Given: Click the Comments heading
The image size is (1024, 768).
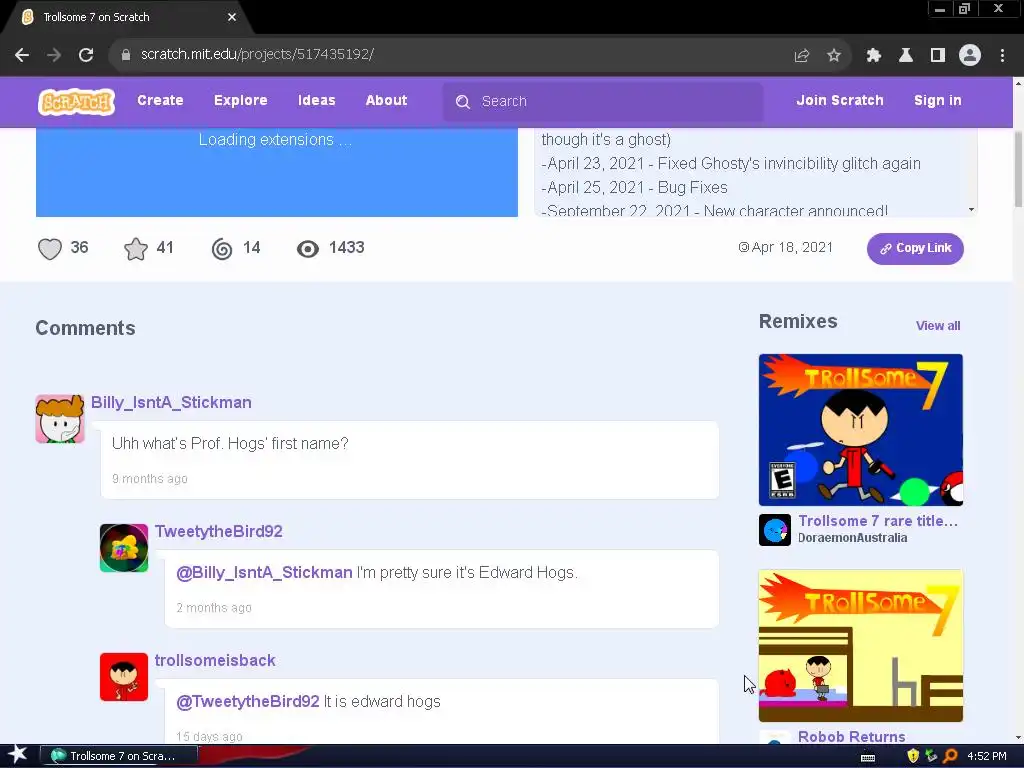Looking at the screenshot, I should (86, 328).
